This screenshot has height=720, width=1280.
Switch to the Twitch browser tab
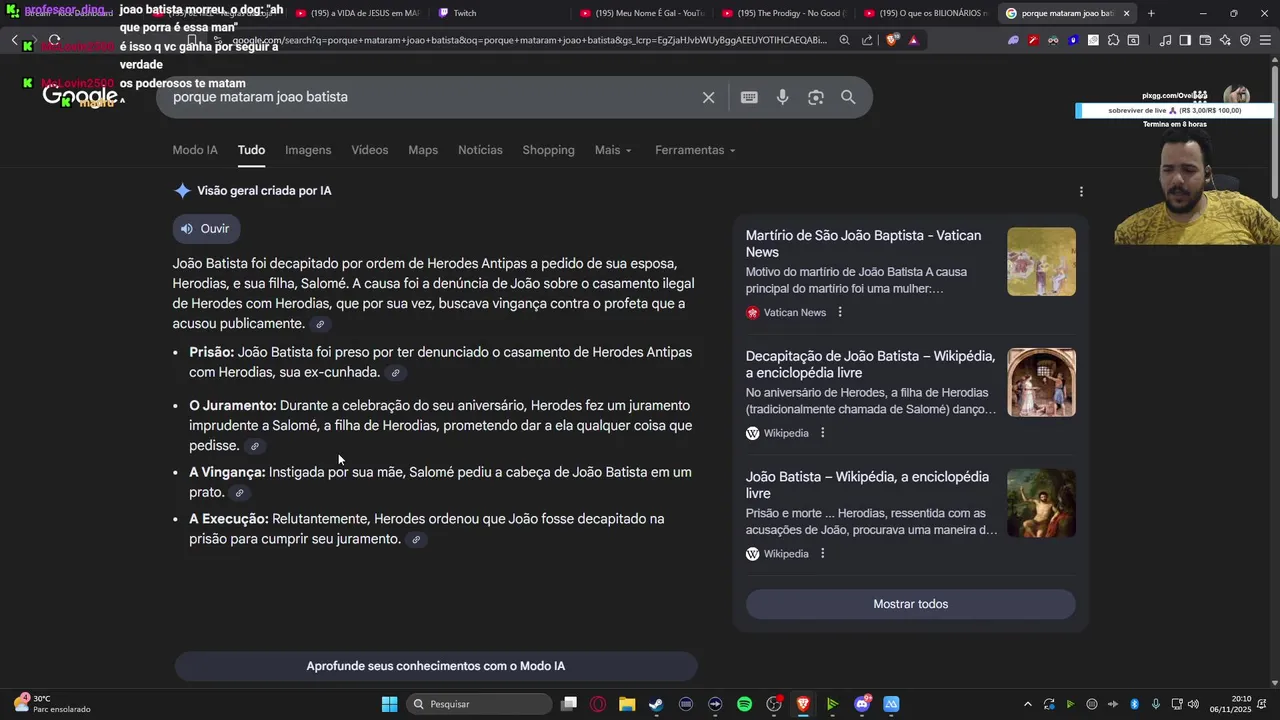point(500,13)
